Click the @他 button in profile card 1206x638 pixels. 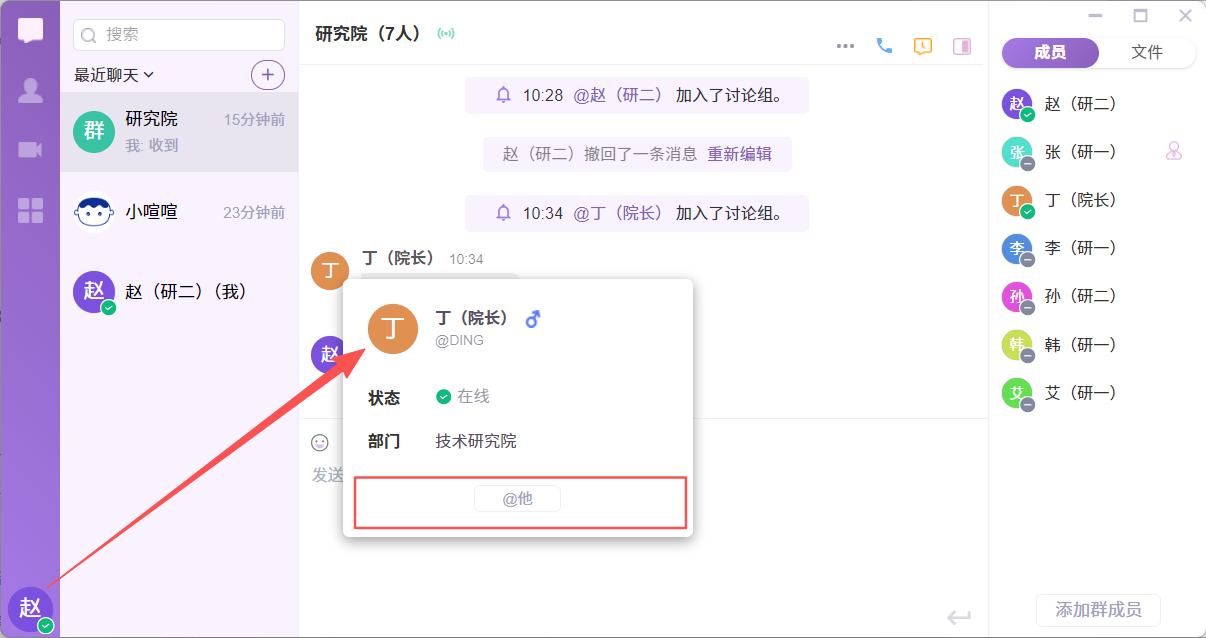517,498
